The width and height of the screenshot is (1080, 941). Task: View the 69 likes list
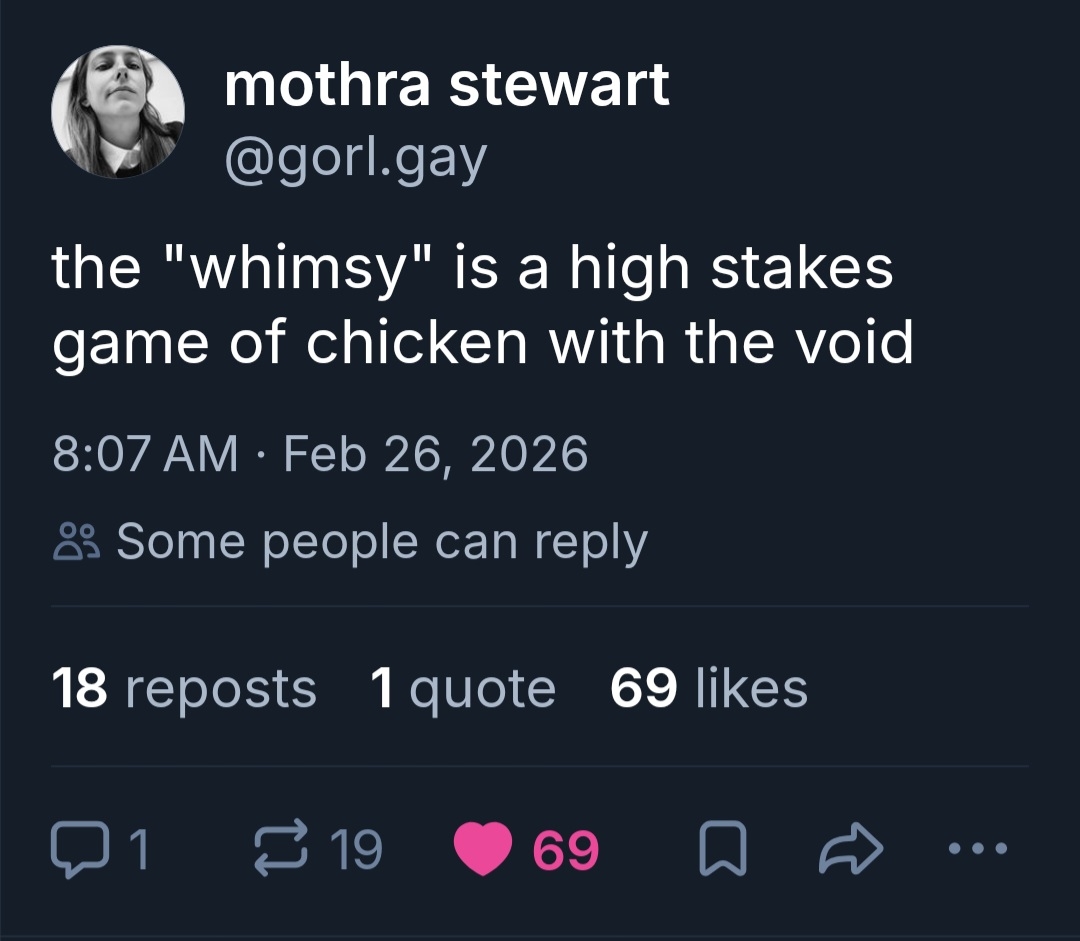pyautogui.click(x=708, y=689)
